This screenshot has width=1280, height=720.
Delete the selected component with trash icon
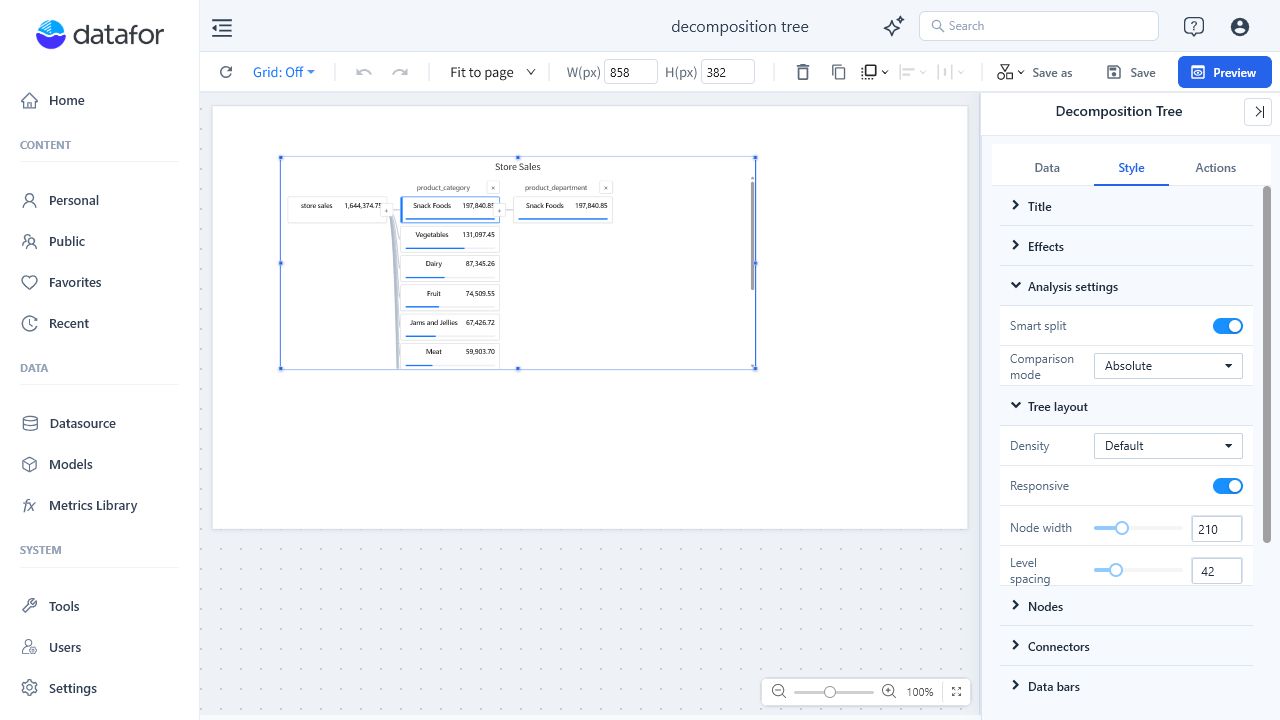[802, 72]
